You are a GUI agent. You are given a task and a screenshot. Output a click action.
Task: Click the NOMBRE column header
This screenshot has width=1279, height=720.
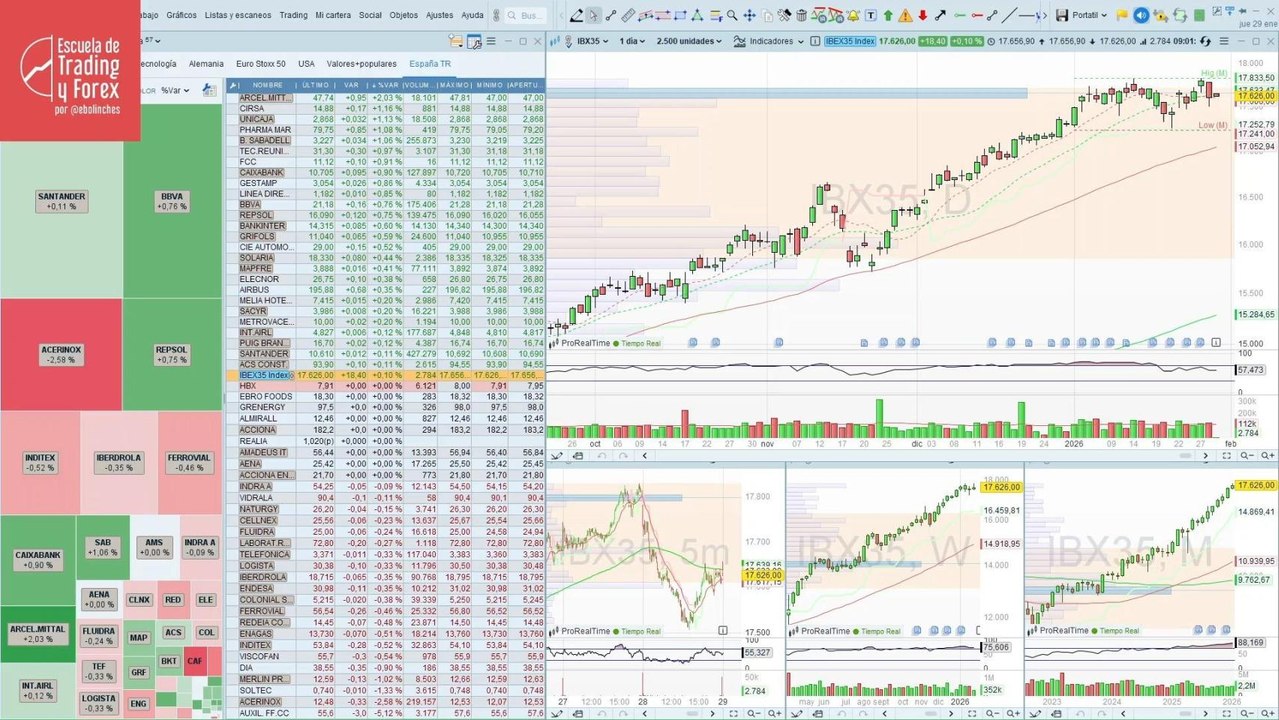click(268, 84)
